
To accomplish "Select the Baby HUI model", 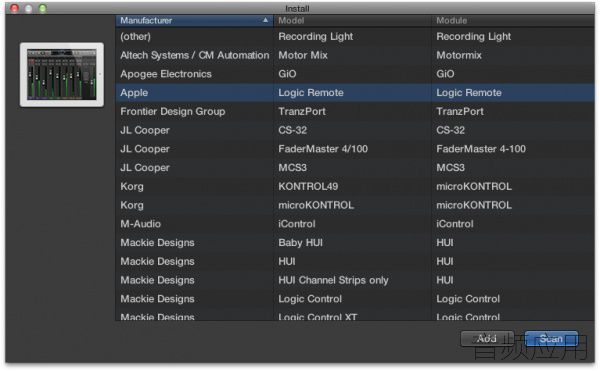I will [x=300, y=243].
